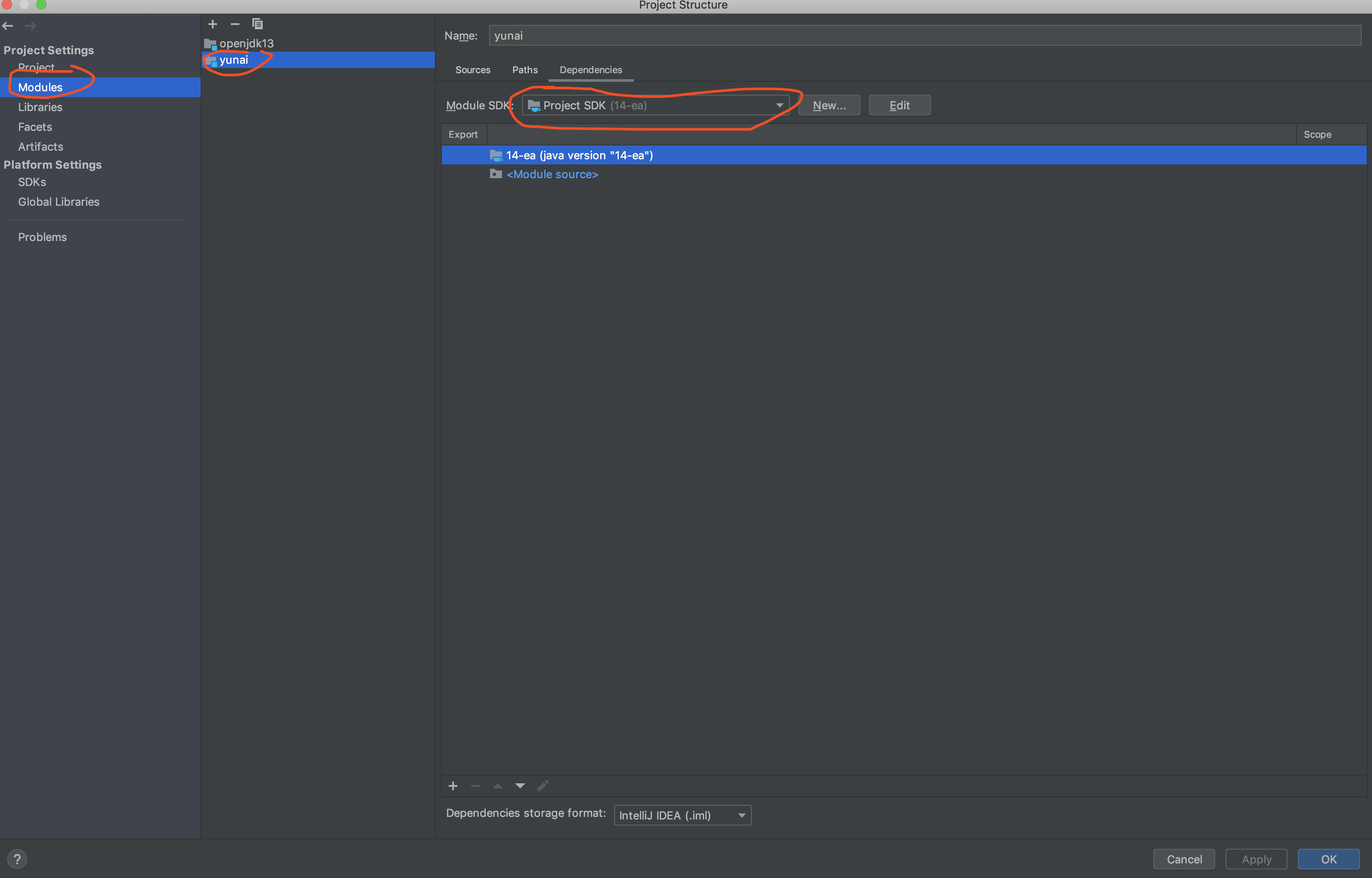Toggle Export for Module source entry
This screenshot has height=878, width=1372.
tap(462, 174)
